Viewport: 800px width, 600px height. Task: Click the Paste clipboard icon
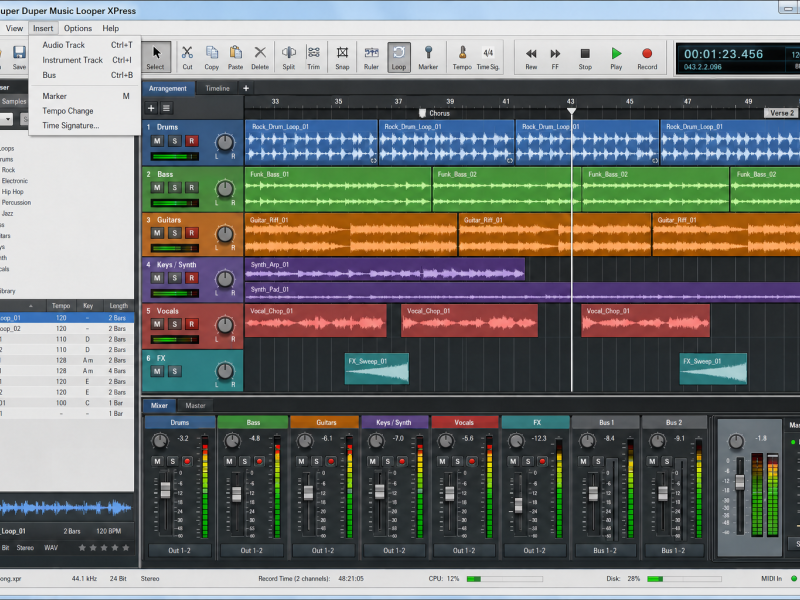(x=235, y=58)
